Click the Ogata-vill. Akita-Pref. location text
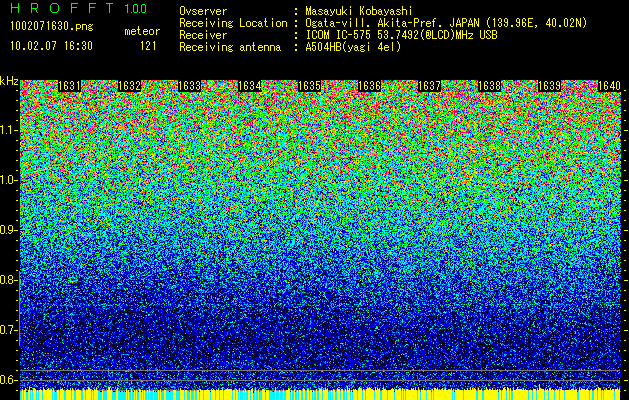The image size is (629, 400). click(x=446, y=24)
